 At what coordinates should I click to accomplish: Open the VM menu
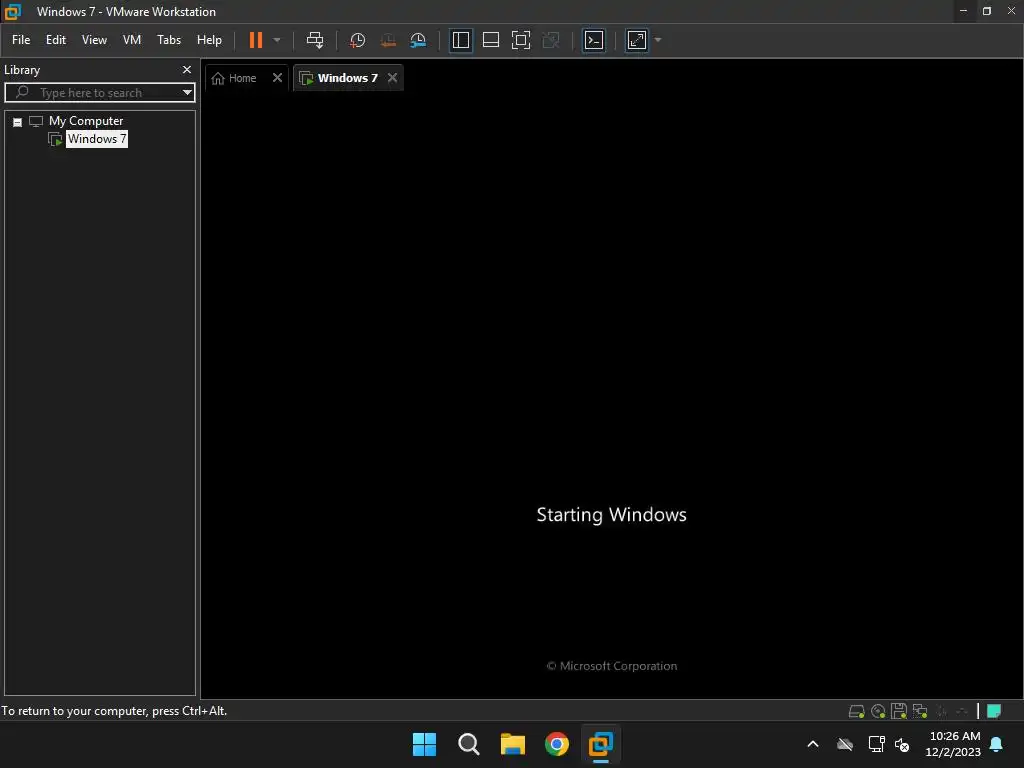[x=132, y=40]
